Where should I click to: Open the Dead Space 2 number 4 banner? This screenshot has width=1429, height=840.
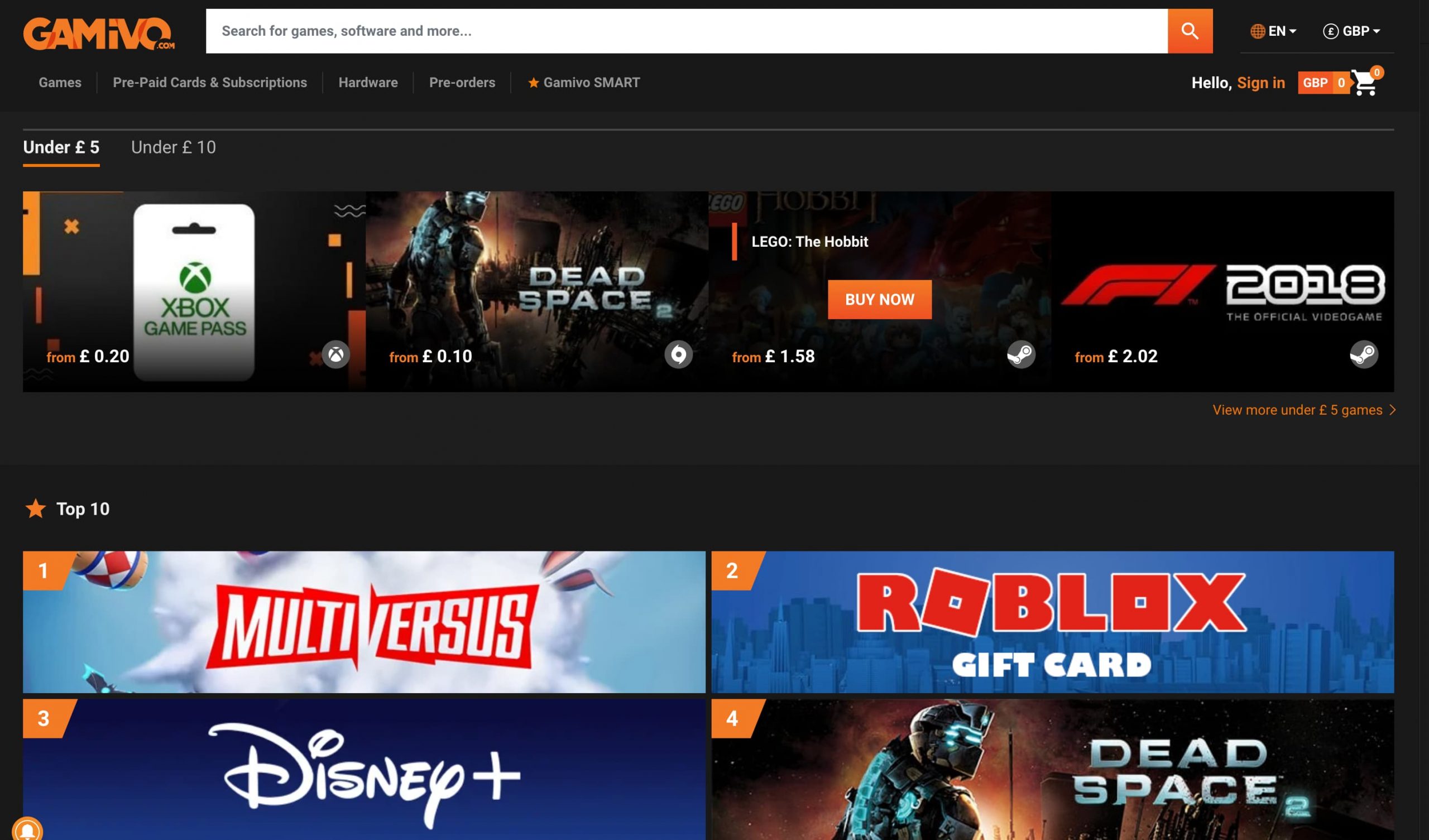click(1052, 770)
